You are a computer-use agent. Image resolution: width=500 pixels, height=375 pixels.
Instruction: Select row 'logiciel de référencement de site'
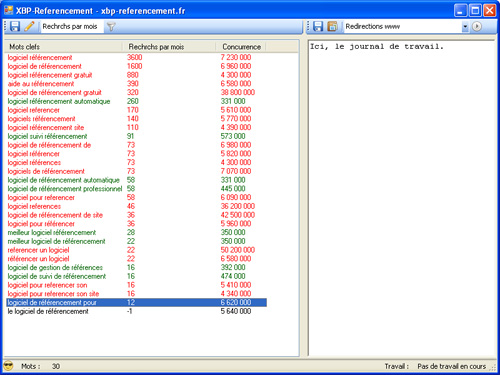click(136, 215)
